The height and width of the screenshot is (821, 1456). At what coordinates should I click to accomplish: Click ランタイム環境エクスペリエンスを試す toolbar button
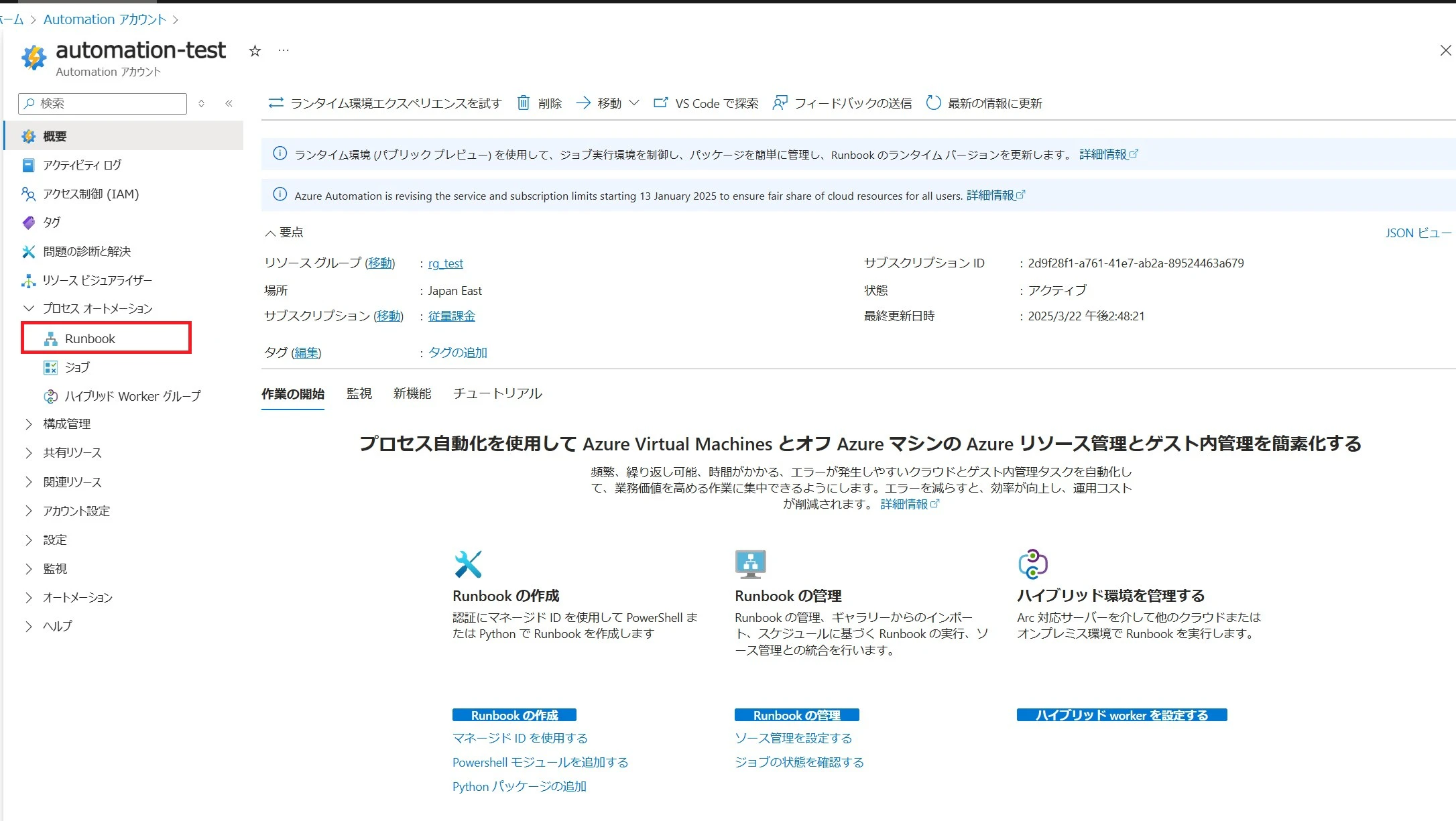click(385, 103)
